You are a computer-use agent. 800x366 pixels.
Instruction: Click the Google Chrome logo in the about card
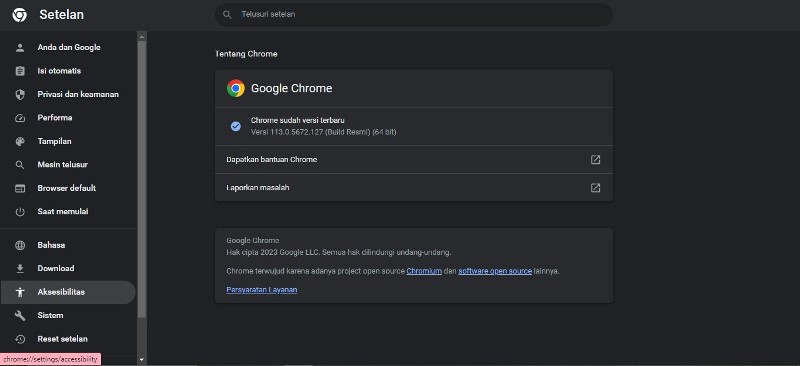point(236,88)
